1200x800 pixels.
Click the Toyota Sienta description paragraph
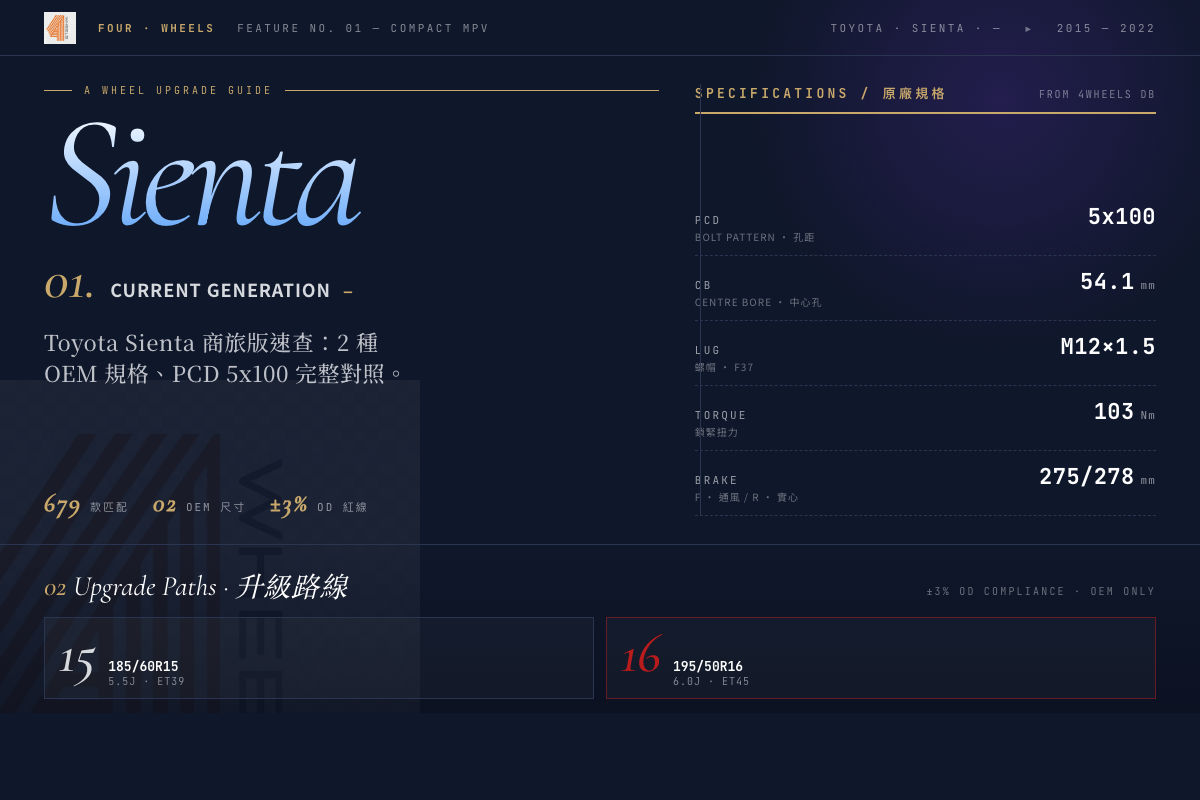pos(225,358)
